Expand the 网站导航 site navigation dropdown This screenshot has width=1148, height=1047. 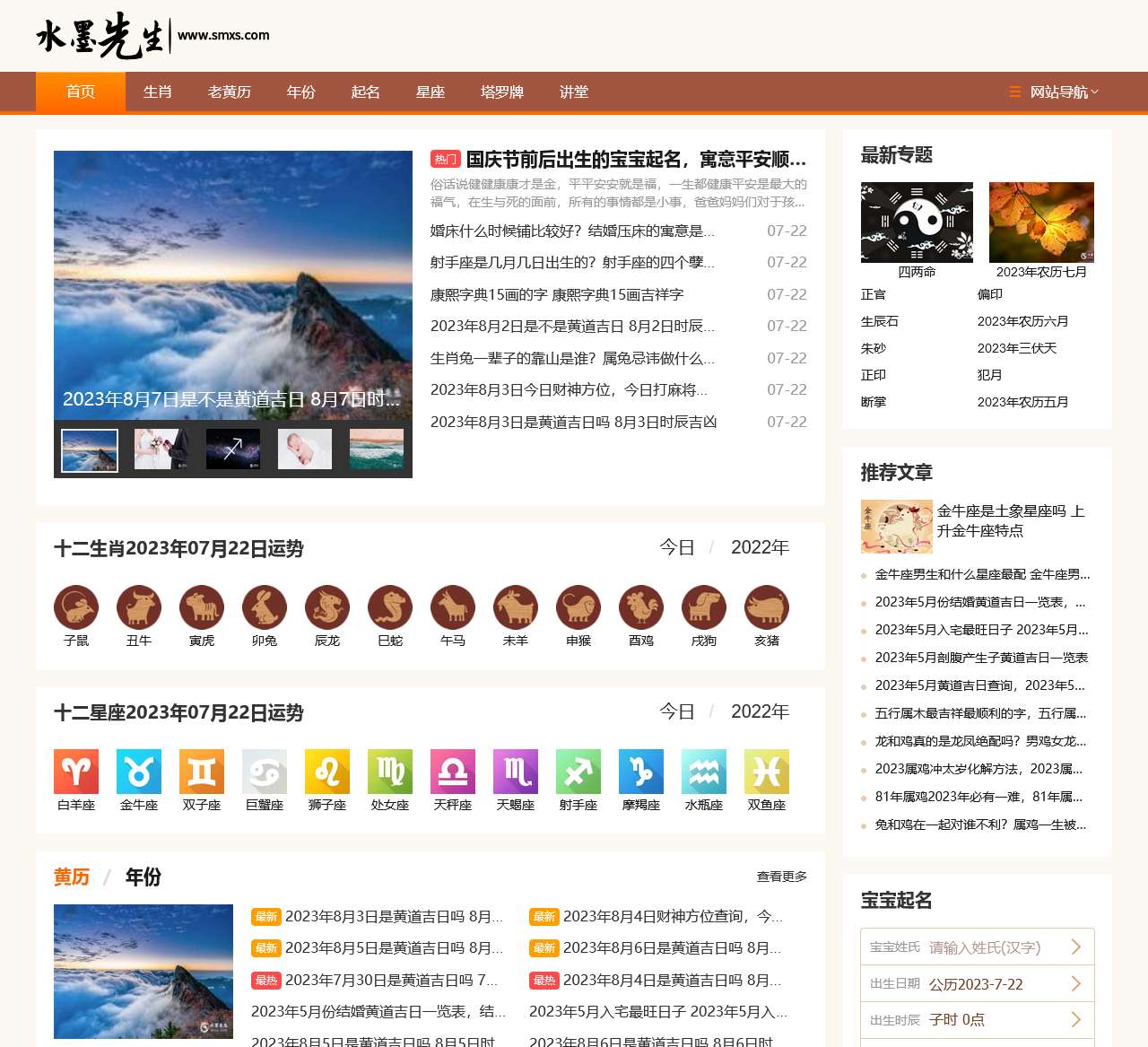[1054, 92]
